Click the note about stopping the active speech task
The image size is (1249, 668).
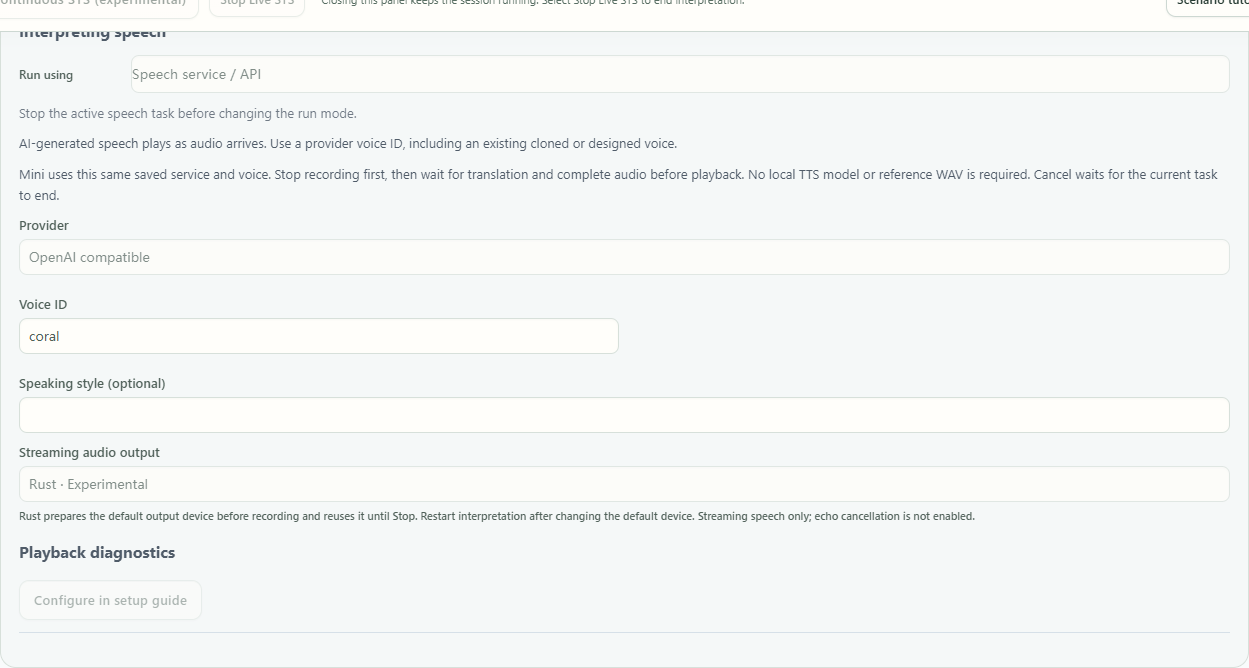[x=188, y=114]
